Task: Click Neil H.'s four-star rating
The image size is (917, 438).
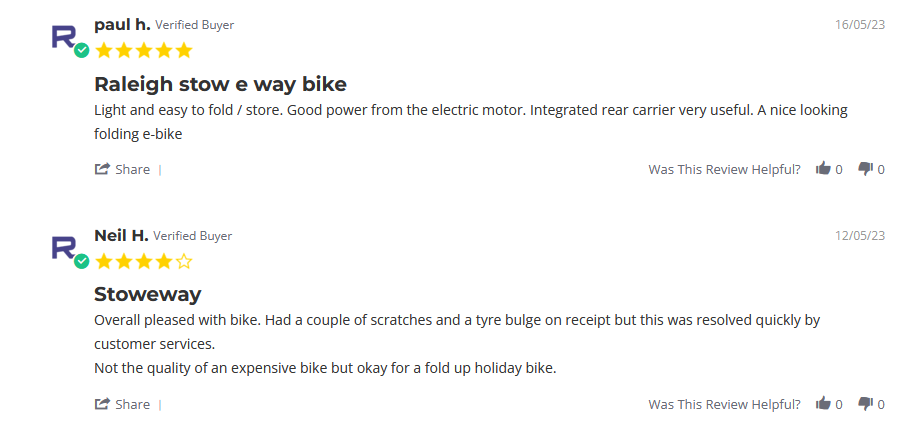Action: [x=132, y=262]
